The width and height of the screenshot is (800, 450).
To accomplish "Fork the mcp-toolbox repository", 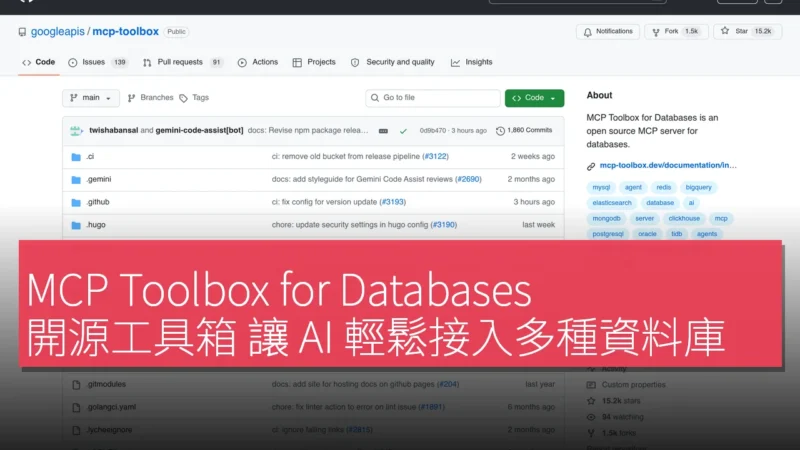I will [676, 32].
